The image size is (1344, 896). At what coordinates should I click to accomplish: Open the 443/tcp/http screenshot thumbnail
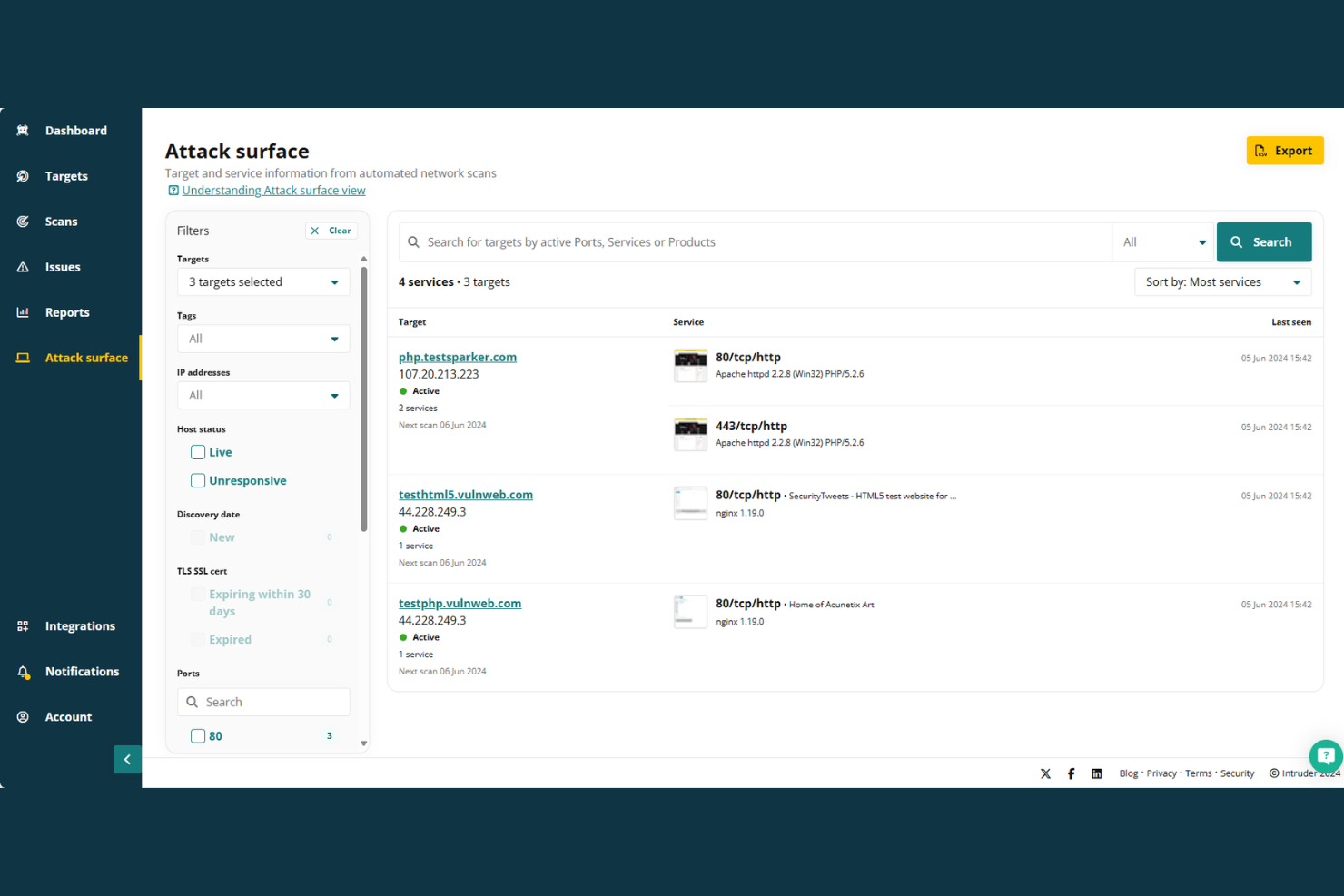[x=690, y=435]
